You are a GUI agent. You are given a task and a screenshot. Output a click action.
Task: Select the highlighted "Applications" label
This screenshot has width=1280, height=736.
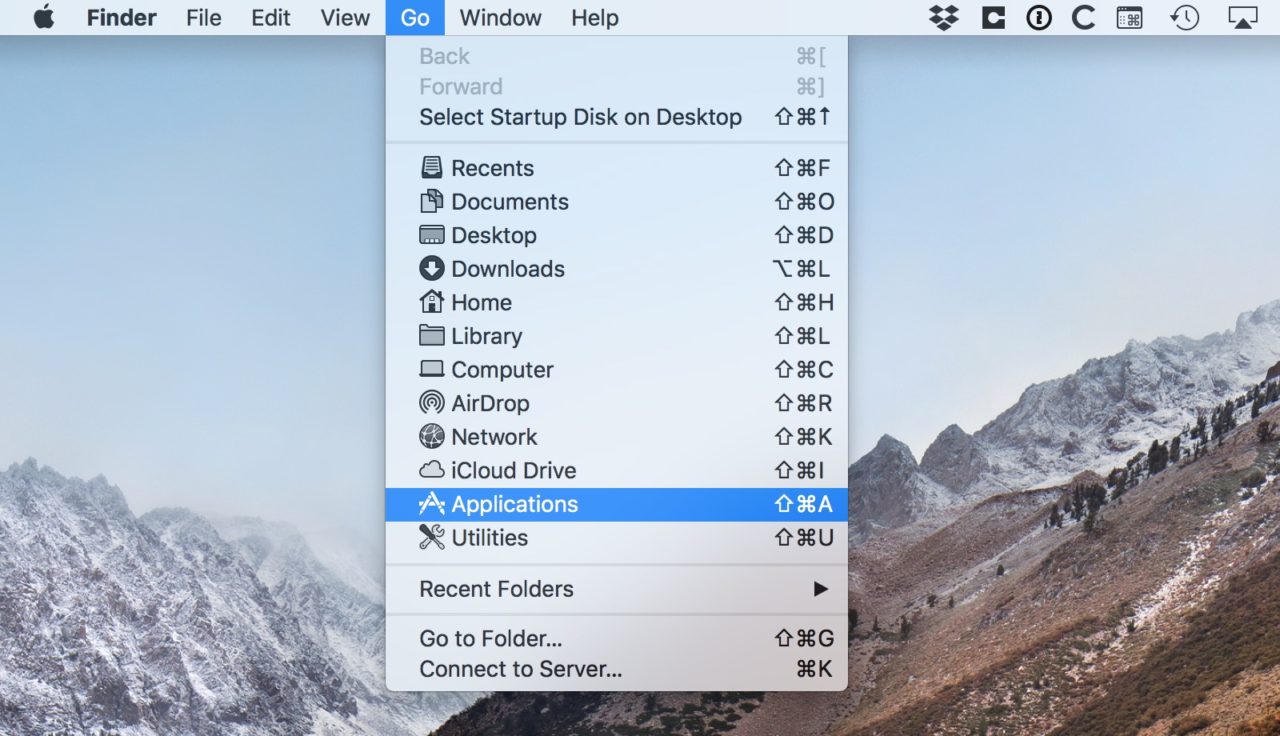[515, 504]
